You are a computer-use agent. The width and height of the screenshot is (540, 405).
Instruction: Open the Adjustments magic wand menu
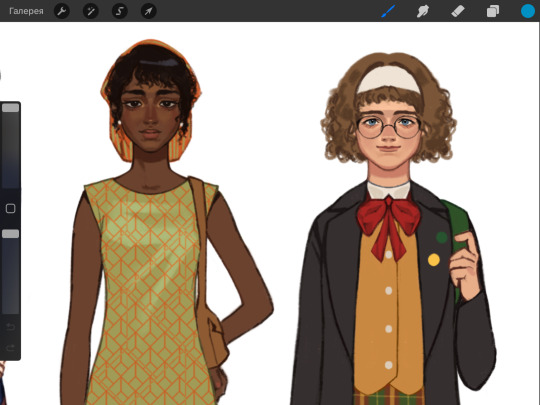(x=91, y=11)
